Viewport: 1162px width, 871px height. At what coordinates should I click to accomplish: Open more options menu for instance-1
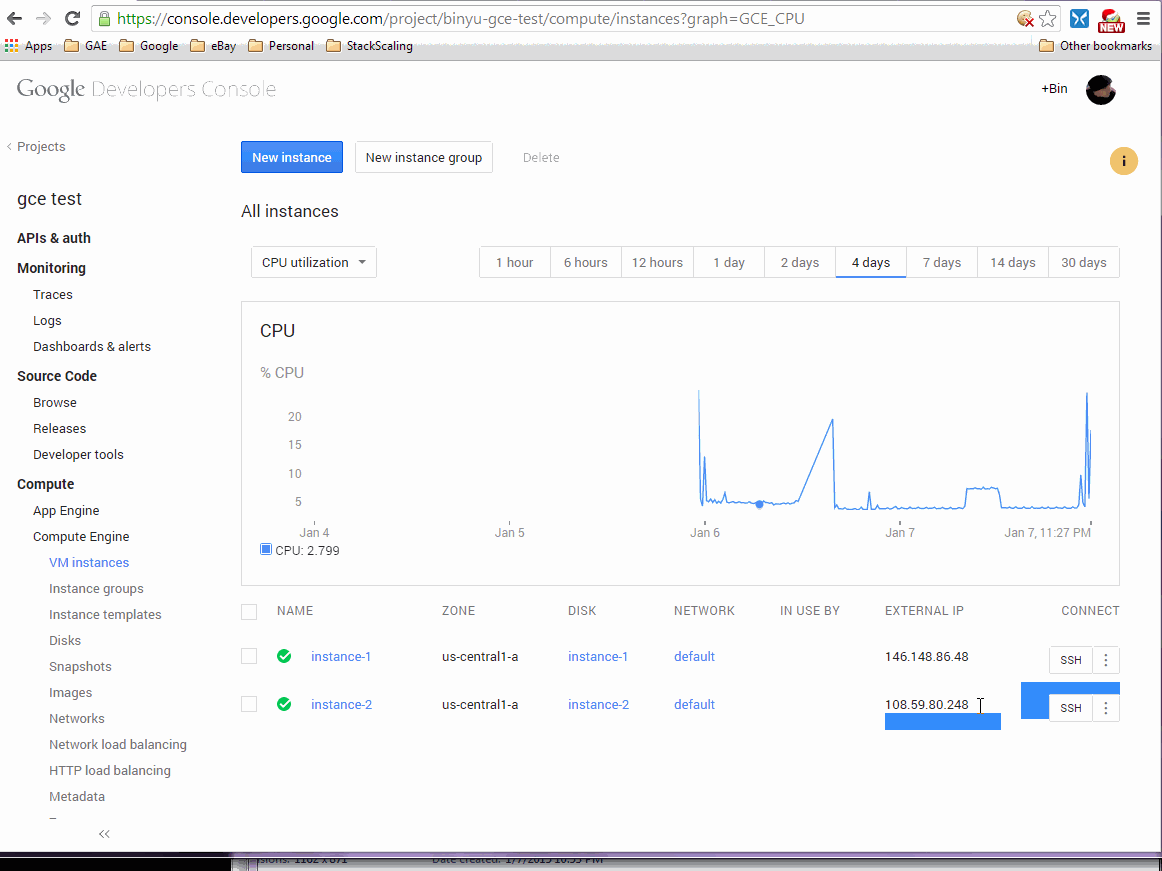point(1106,660)
